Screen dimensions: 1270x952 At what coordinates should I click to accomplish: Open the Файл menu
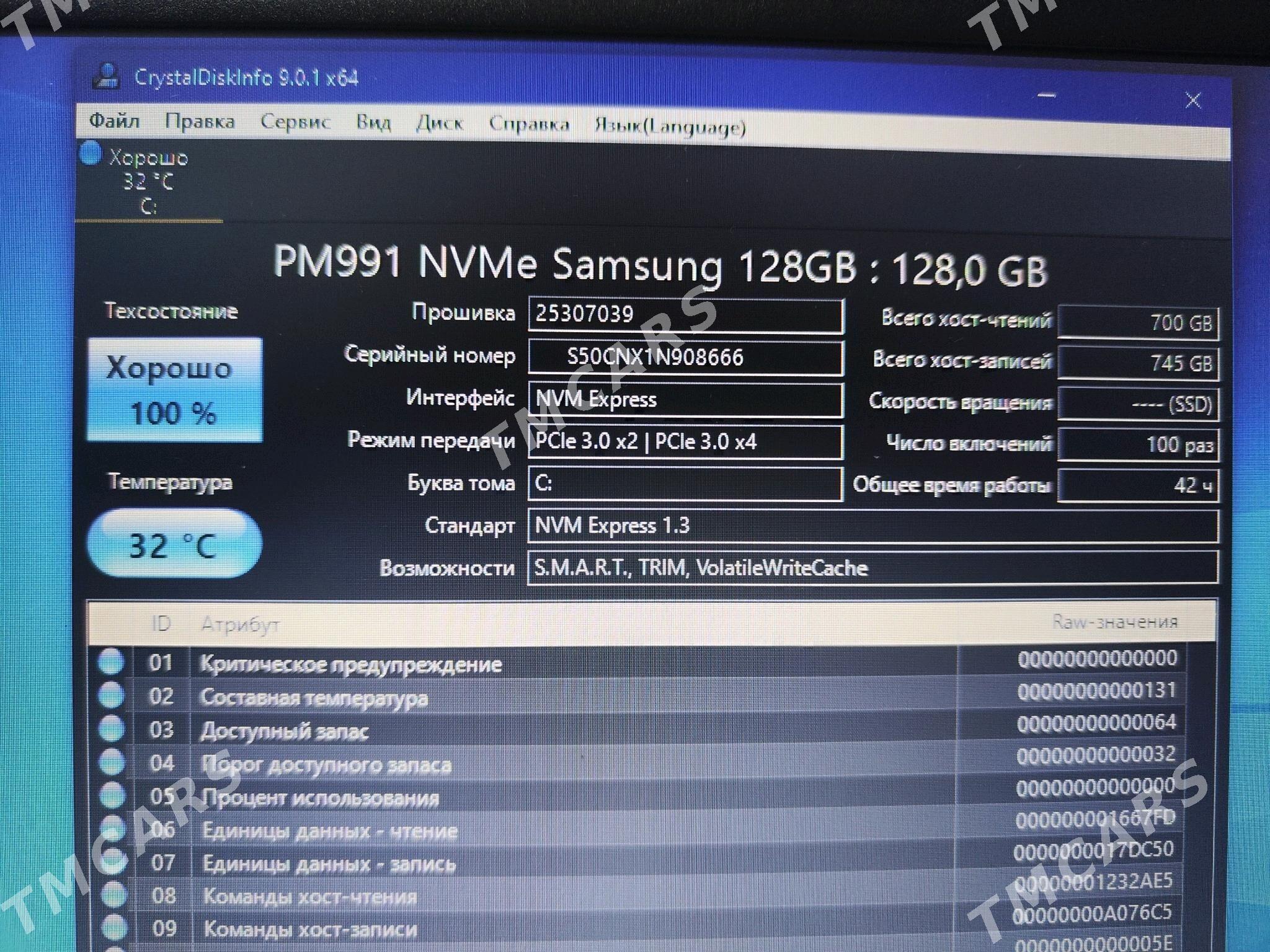pyautogui.click(x=115, y=120)
